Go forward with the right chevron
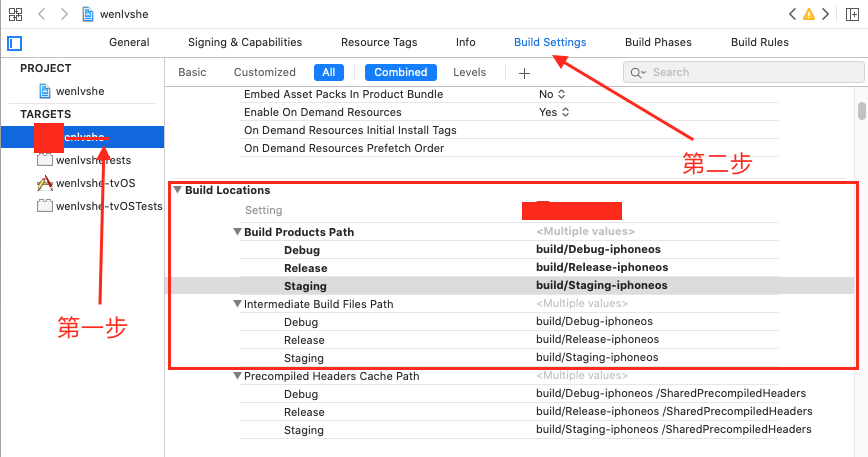Screen dimensions: 868x457 64,14
